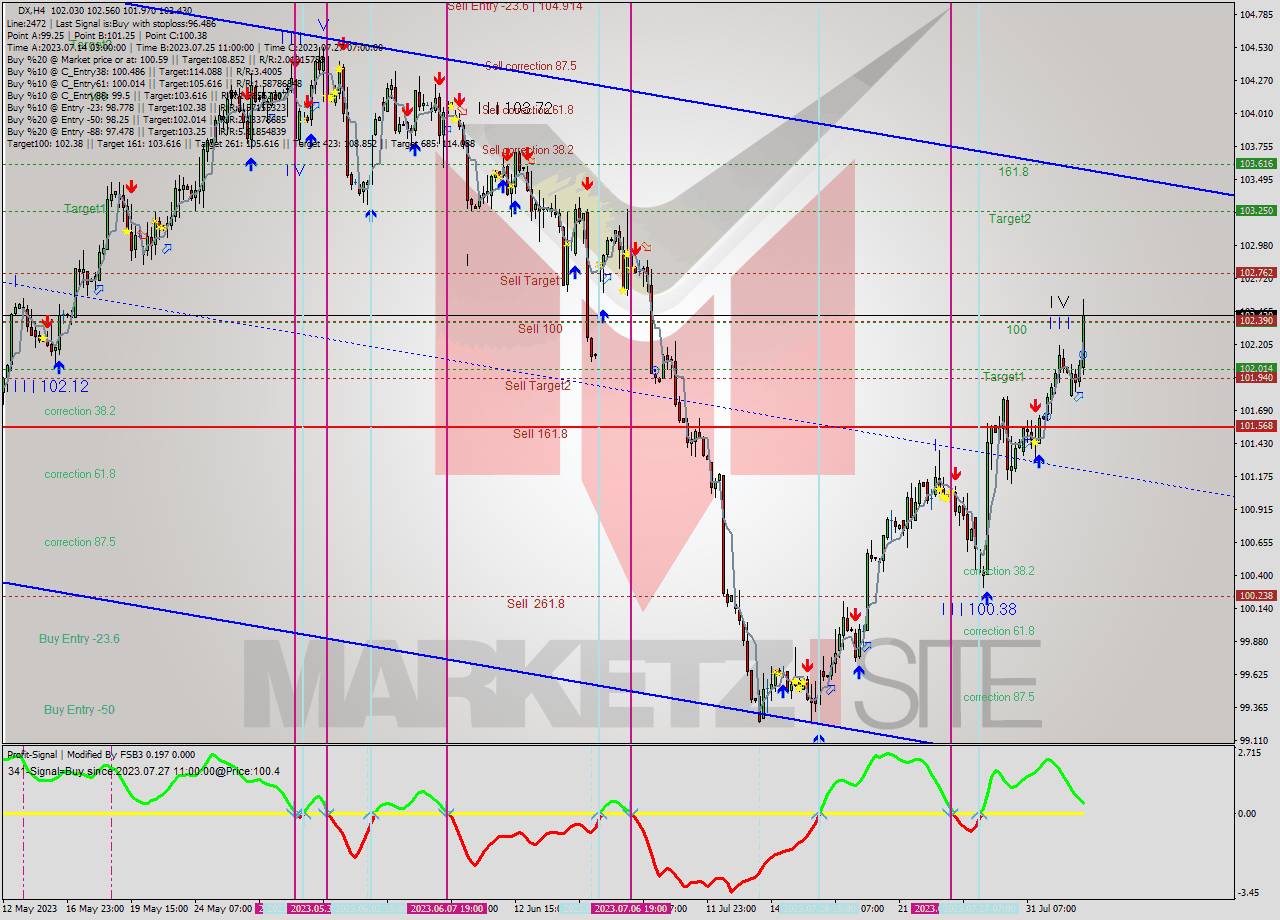The width and height of the screenshot is (1280, 920).
Task: Click the 102.014 price tag on axis
Action: [x=1256, y=368]
